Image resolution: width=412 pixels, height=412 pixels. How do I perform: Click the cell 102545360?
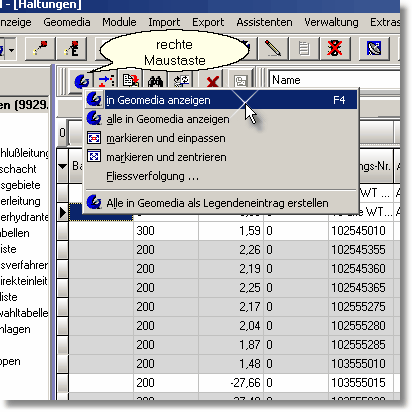click(361, 269)
